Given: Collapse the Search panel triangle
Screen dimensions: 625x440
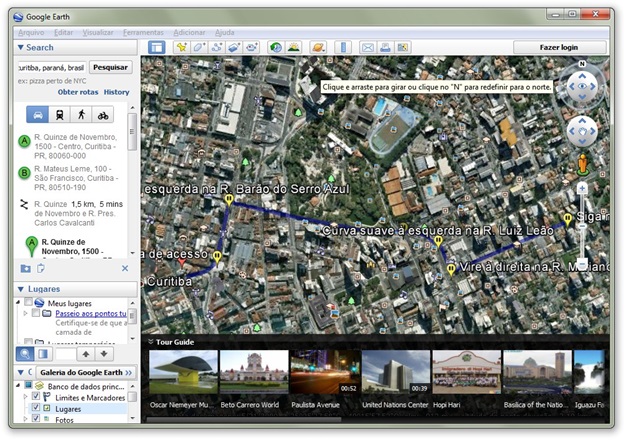Looking at the screenshot, I should tap(20, 47).
